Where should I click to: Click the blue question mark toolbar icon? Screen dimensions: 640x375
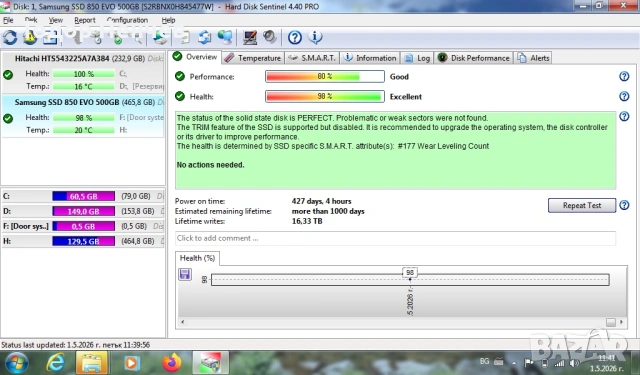tap(295, 38)
